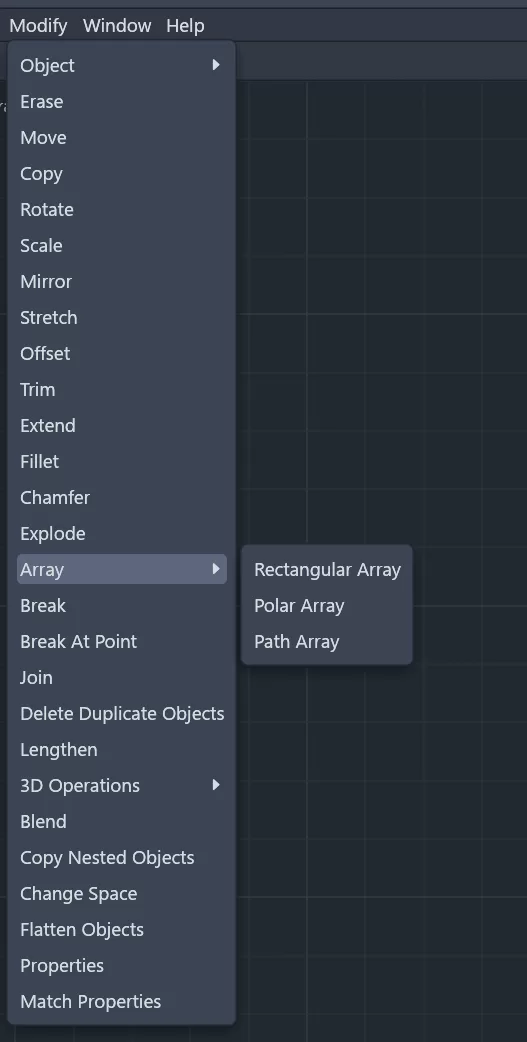Select Path Array option
The width and height of the screenshot is (527, 1042).
click(x=327, y=641)
